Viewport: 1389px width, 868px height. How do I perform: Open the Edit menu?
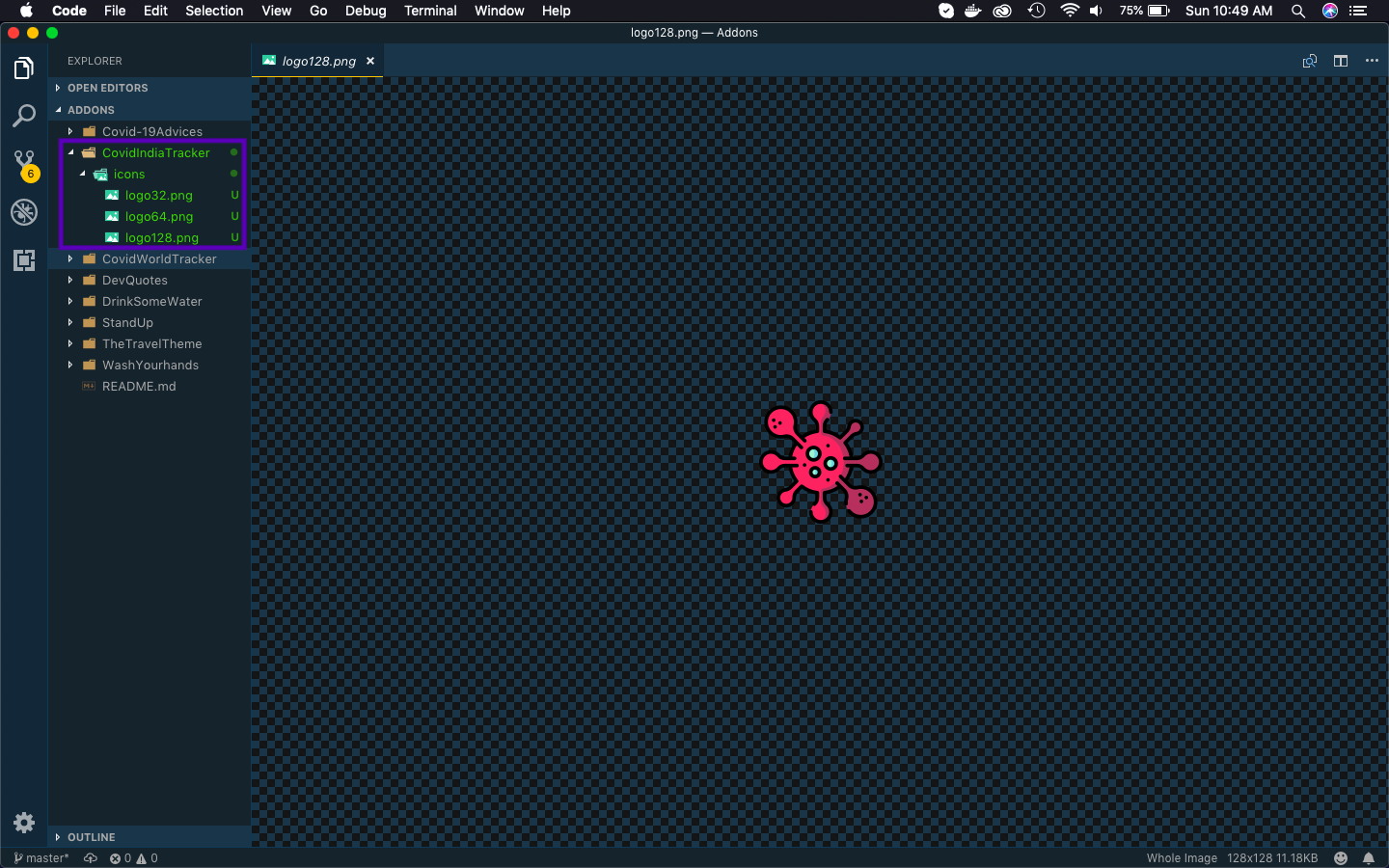pyautogui.click(x=155, y=11)
